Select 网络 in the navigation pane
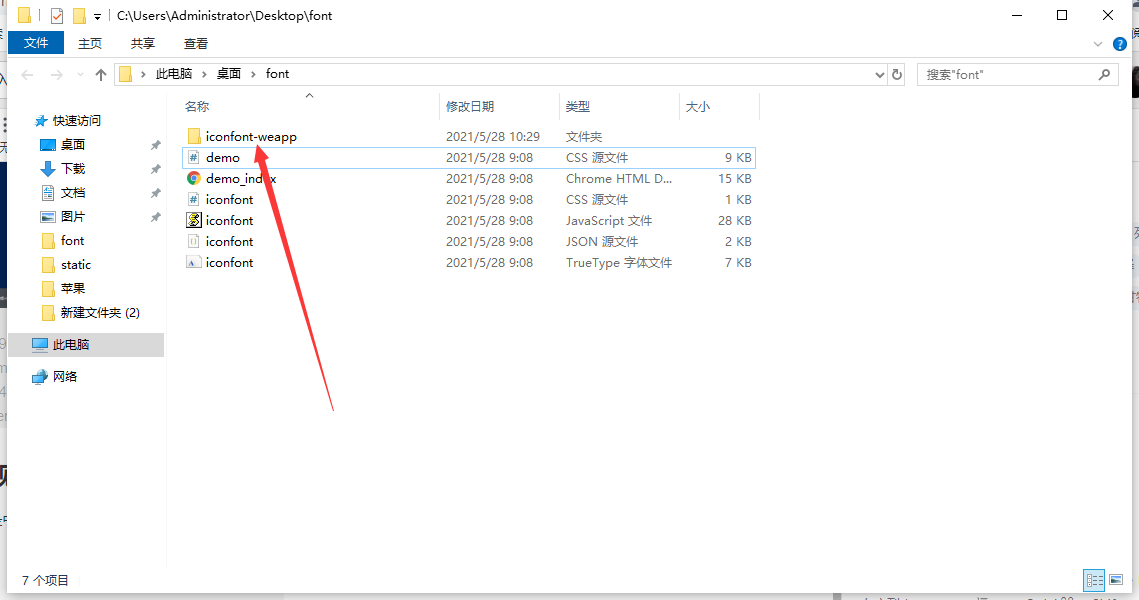Image resolution: width=1139 pixels, height=600 pixels. (65, 376)
